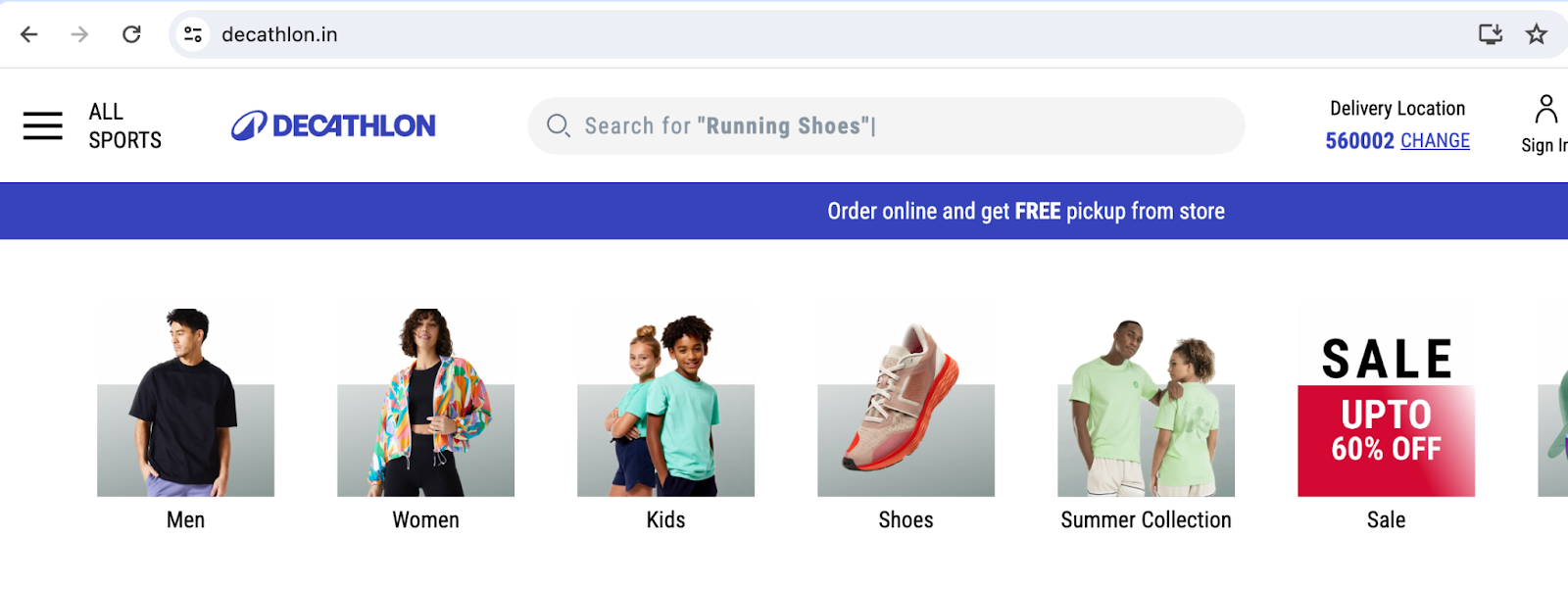Click the search magnifier icon

558,125
